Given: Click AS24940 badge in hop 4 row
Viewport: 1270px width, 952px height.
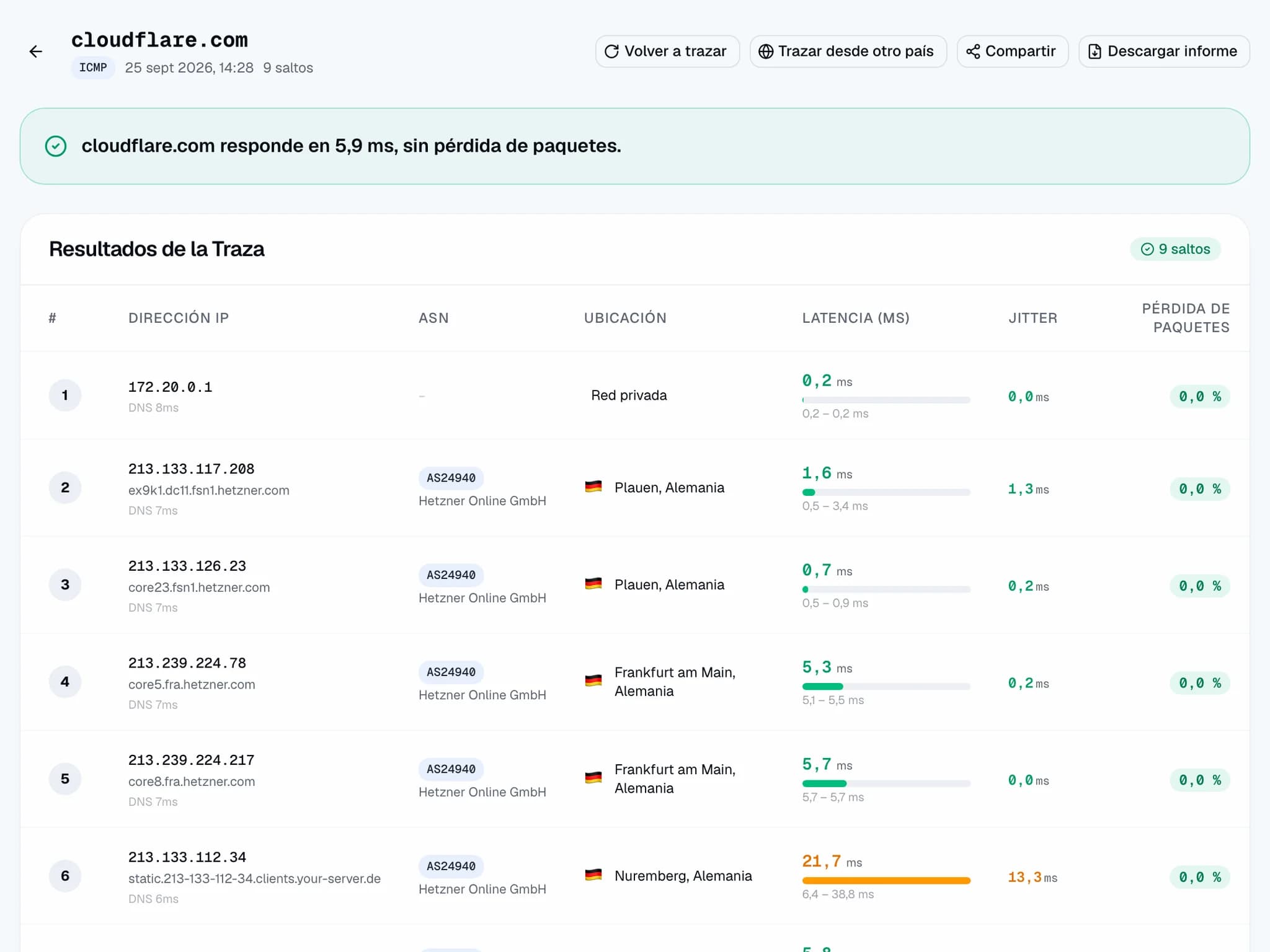Looking at the screenshot, I should (451, 672).
